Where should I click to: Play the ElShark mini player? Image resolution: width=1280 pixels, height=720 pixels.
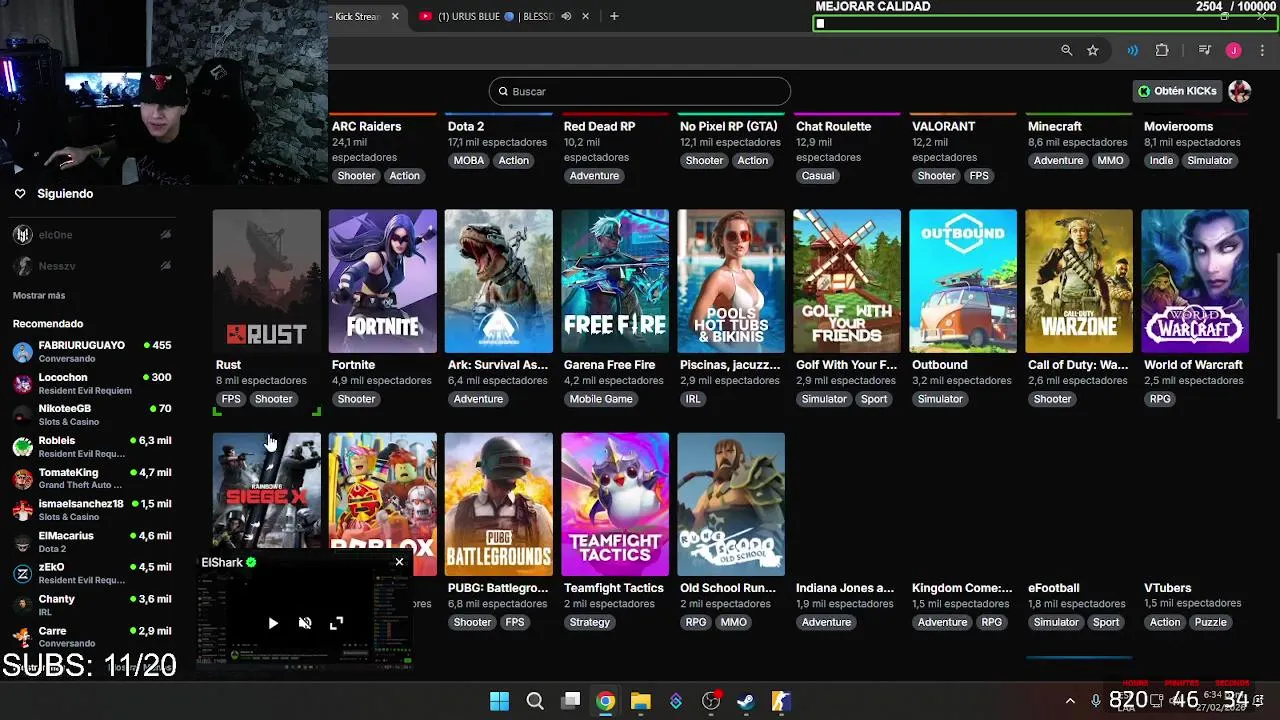tap(273, 623)
